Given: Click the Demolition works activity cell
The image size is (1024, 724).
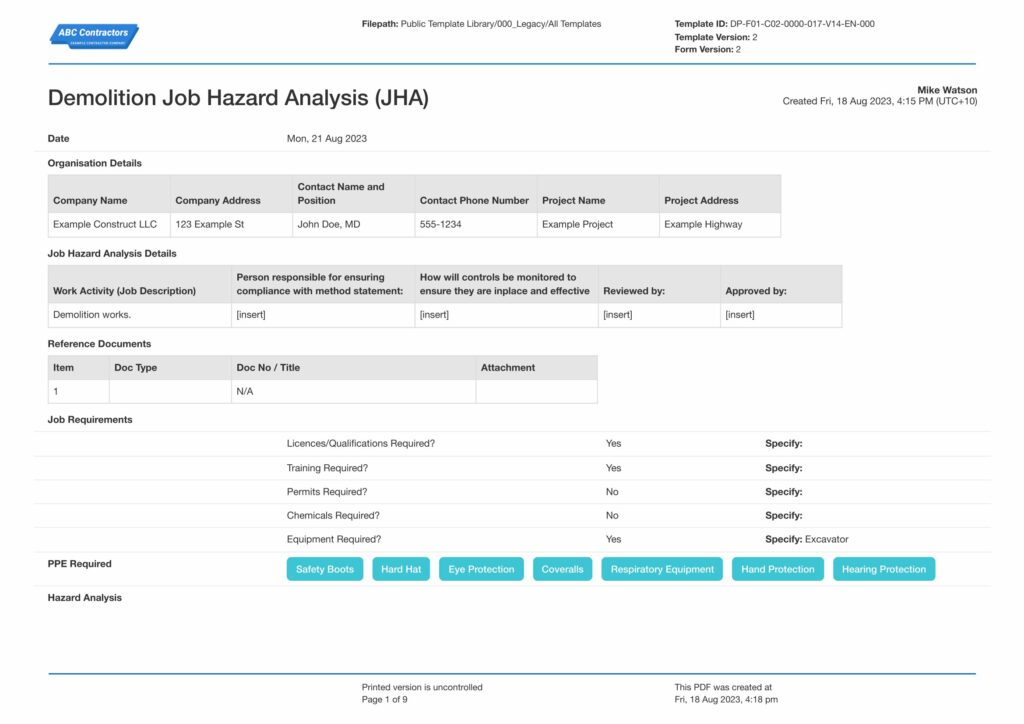Looking at the screenshot, I should coord(139,315).
